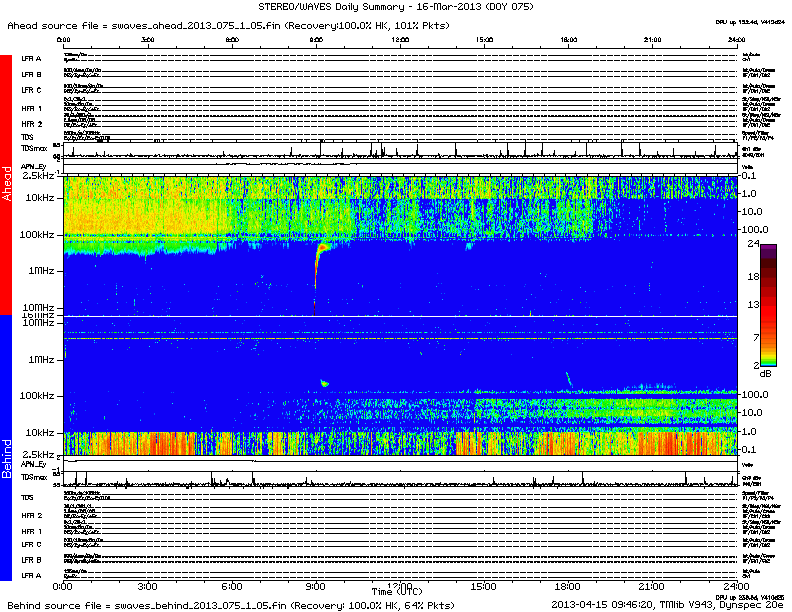Image resolution: width=792 pixels, height=612 pixels.
Task: Select the LFR A row label in Ahead panel
Action: (x=31, y=60)
